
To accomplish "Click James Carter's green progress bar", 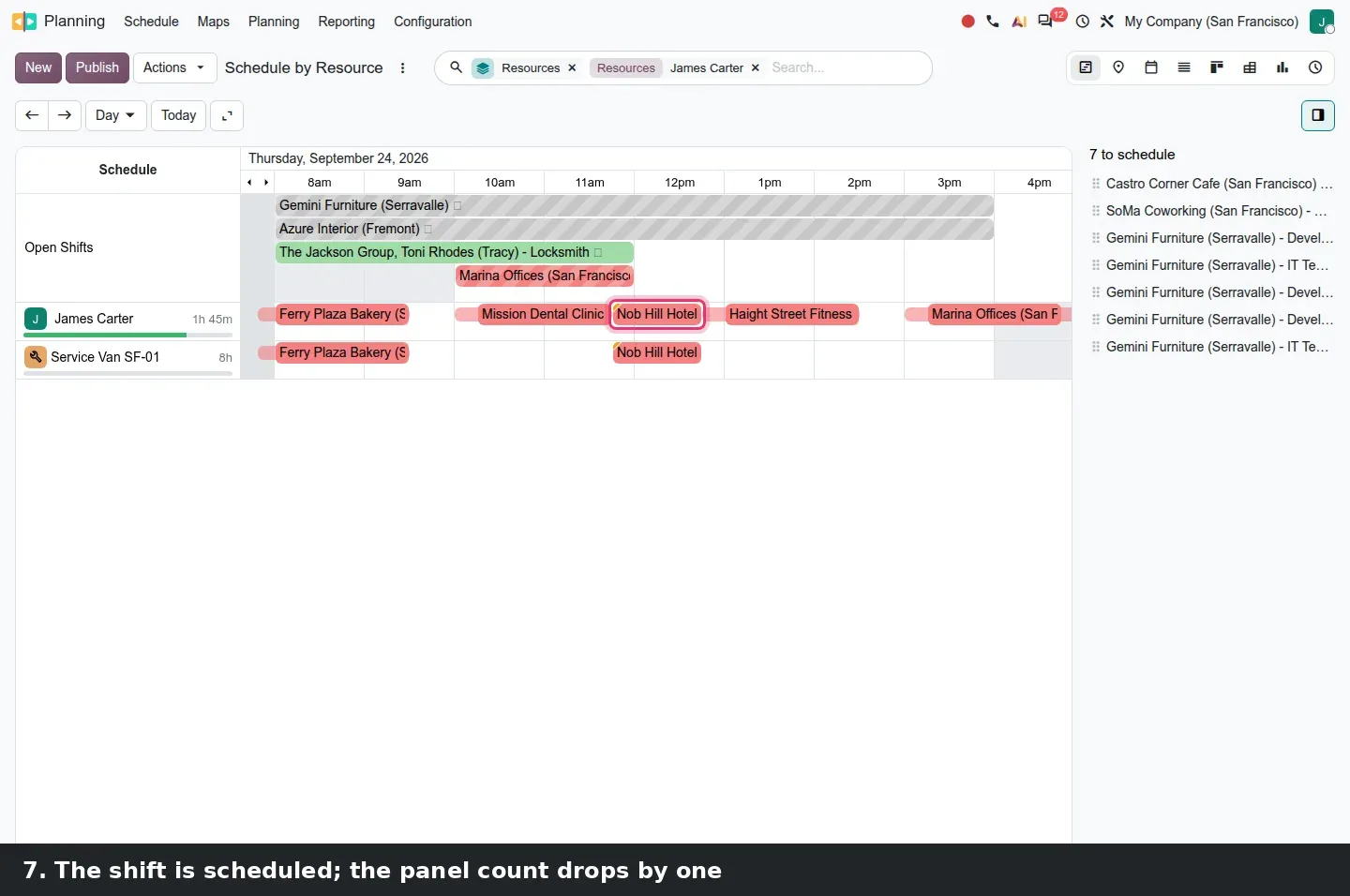I will coord(105,335).
